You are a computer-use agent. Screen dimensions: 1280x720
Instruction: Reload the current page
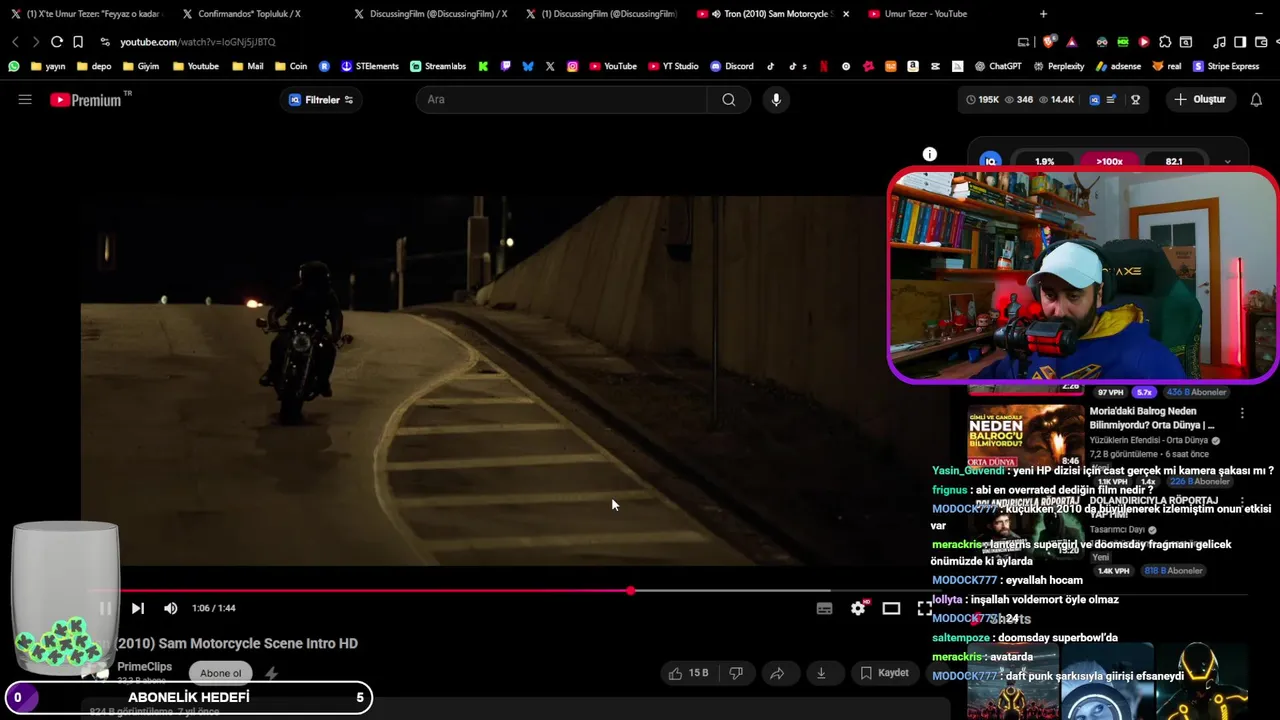[57, 42]
